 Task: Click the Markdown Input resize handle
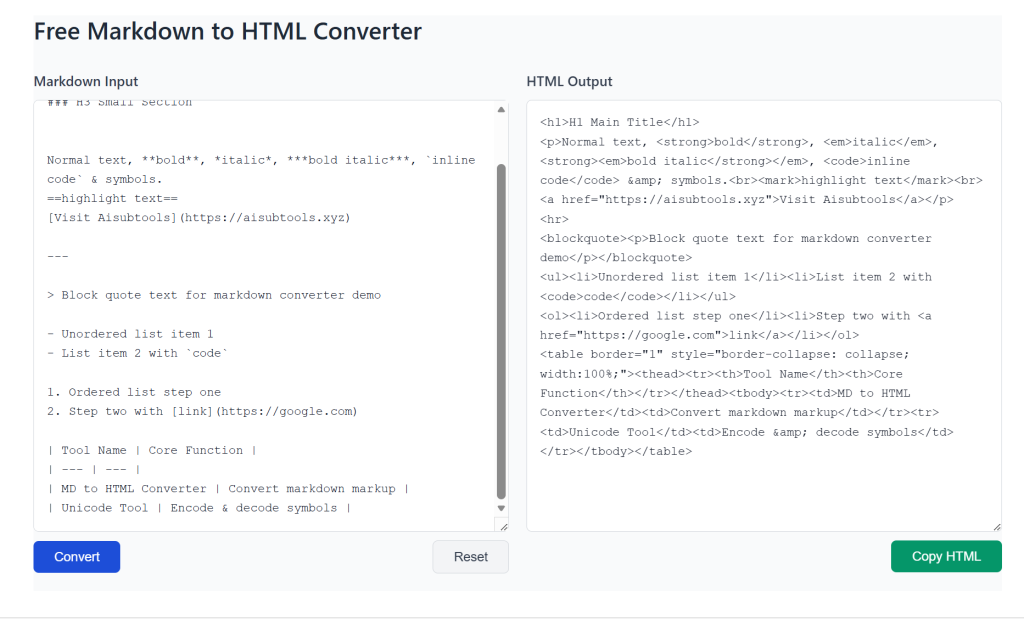pyautogui.click(x=504, y=526)
